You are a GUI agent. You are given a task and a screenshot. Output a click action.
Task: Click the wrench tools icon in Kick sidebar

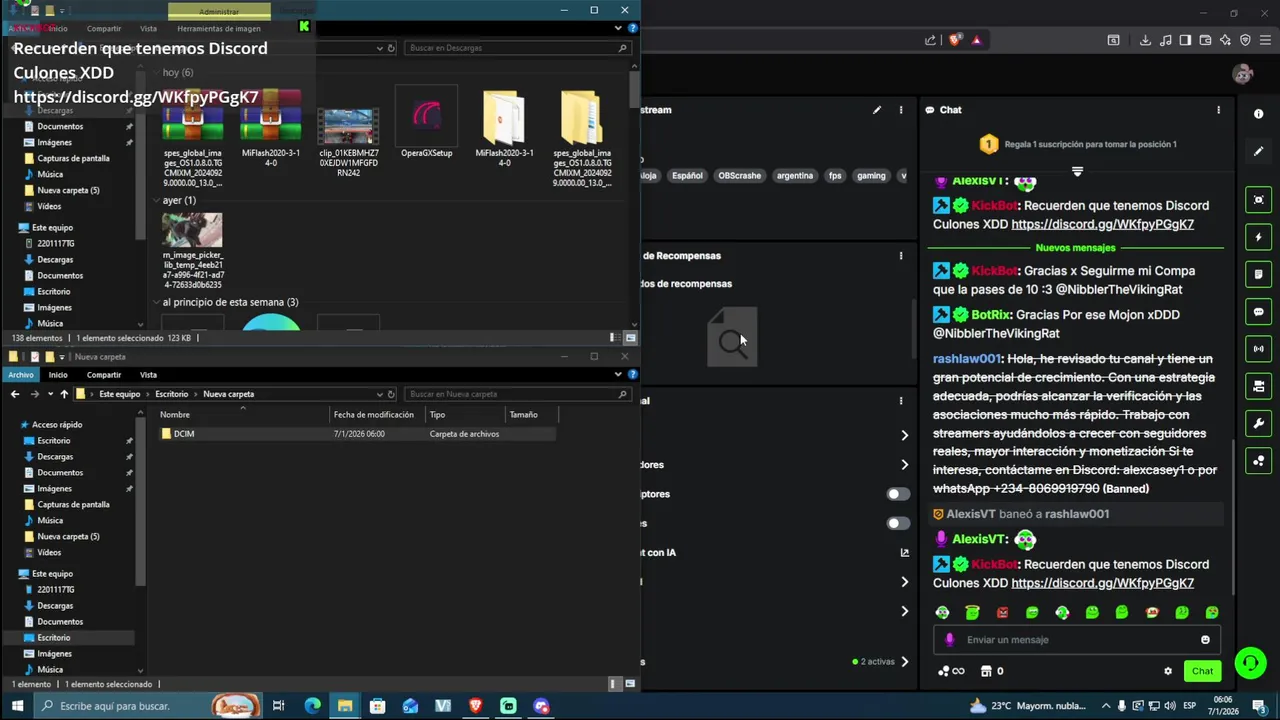point(1259,424)
